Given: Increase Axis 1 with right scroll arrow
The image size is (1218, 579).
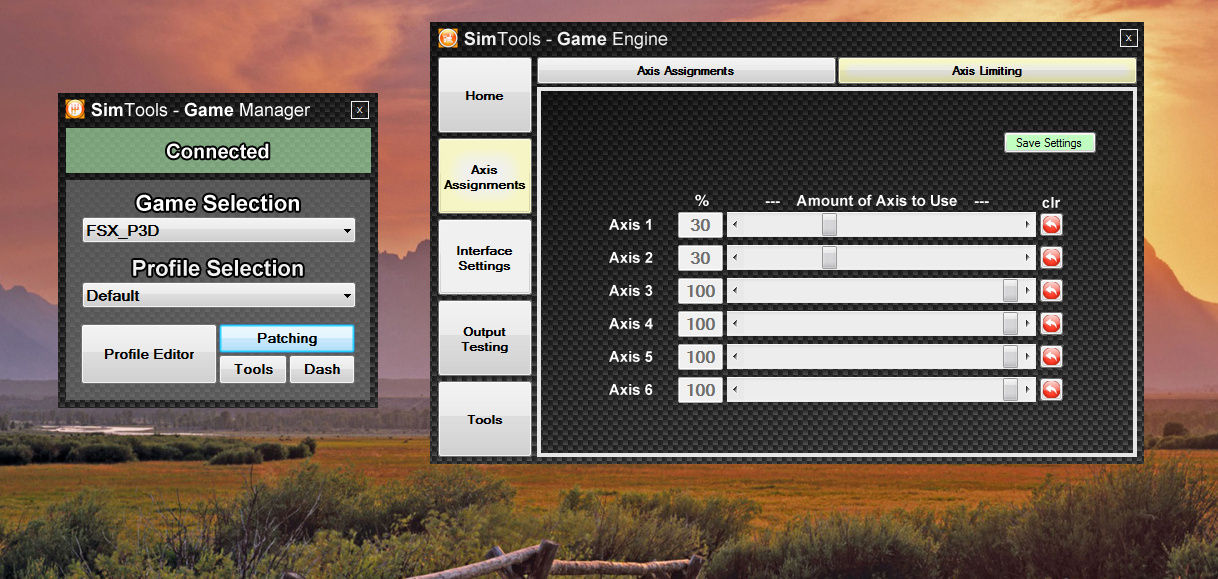Looking at the screenshot, I should point(1027,225).
